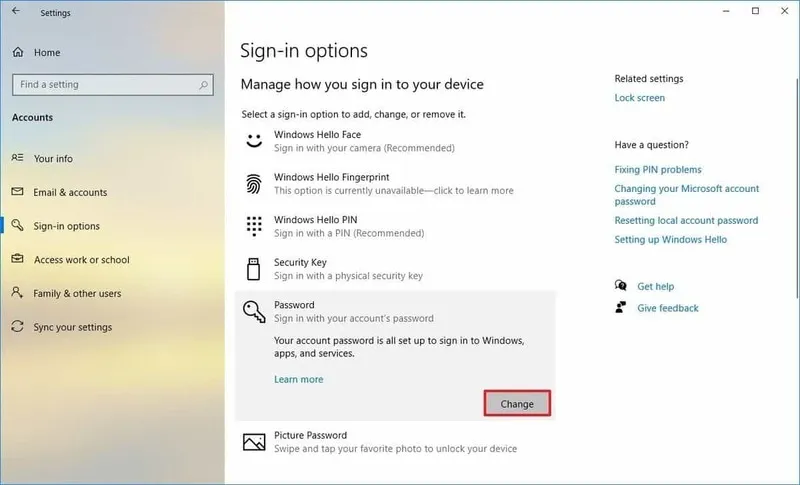Click the Security Key USB icon
The height and width of the screenshot is (485, 800).
pos(254,269)
